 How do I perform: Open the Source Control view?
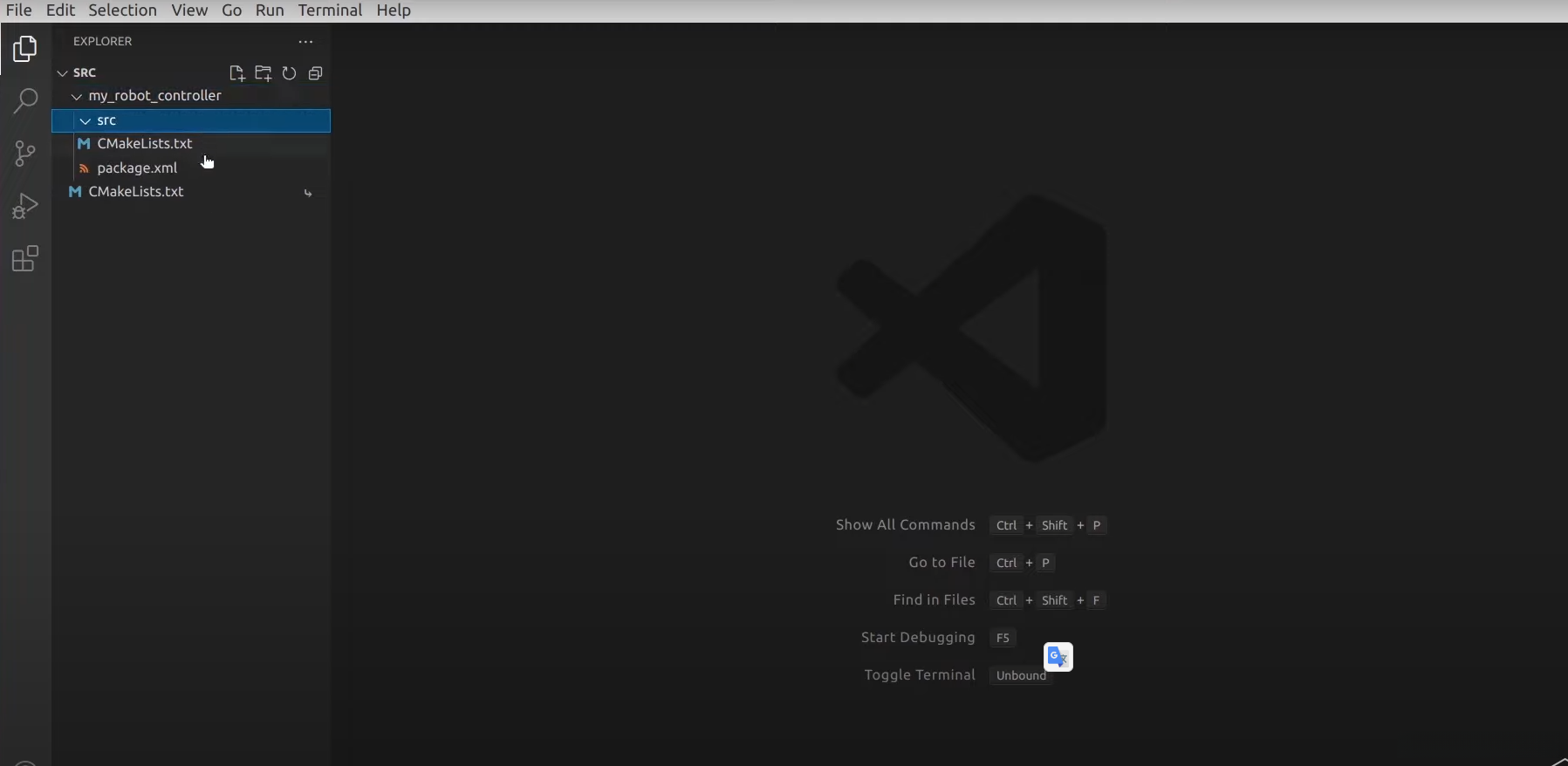25,154
